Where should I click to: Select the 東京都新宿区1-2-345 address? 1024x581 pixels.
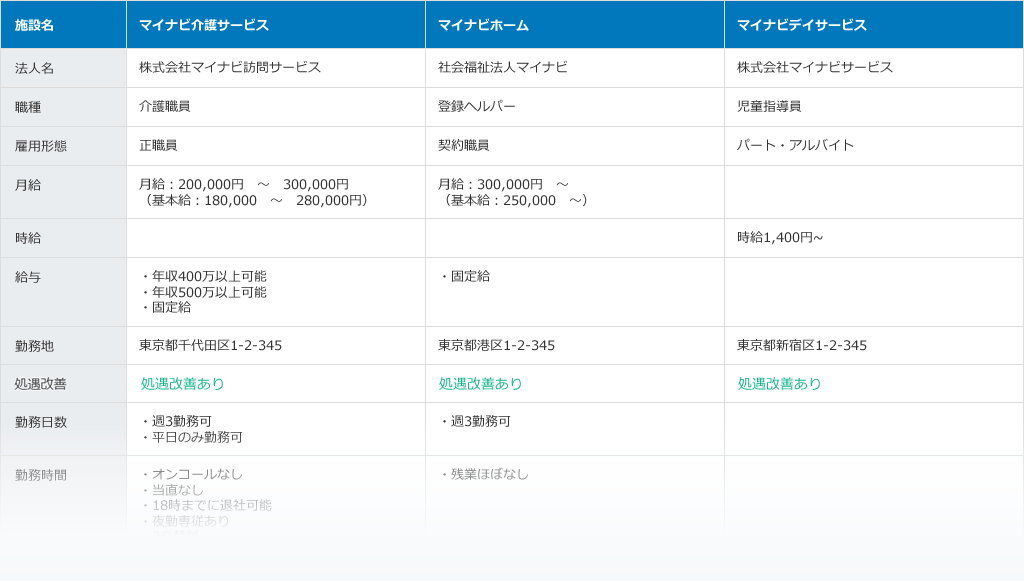pos(802,345)
